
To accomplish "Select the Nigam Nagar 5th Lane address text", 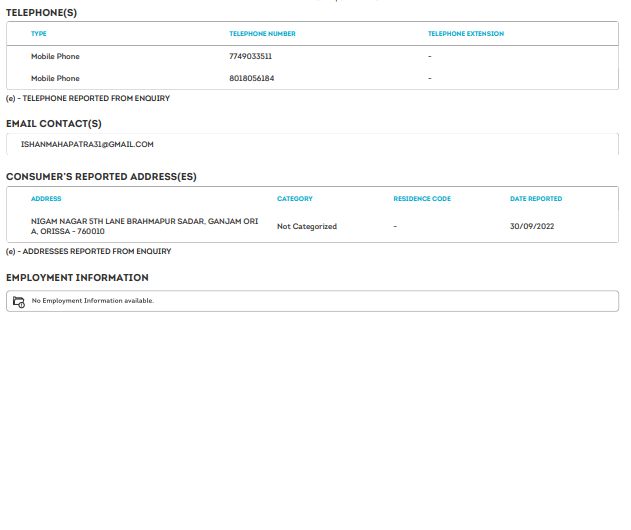I will 145,226.
